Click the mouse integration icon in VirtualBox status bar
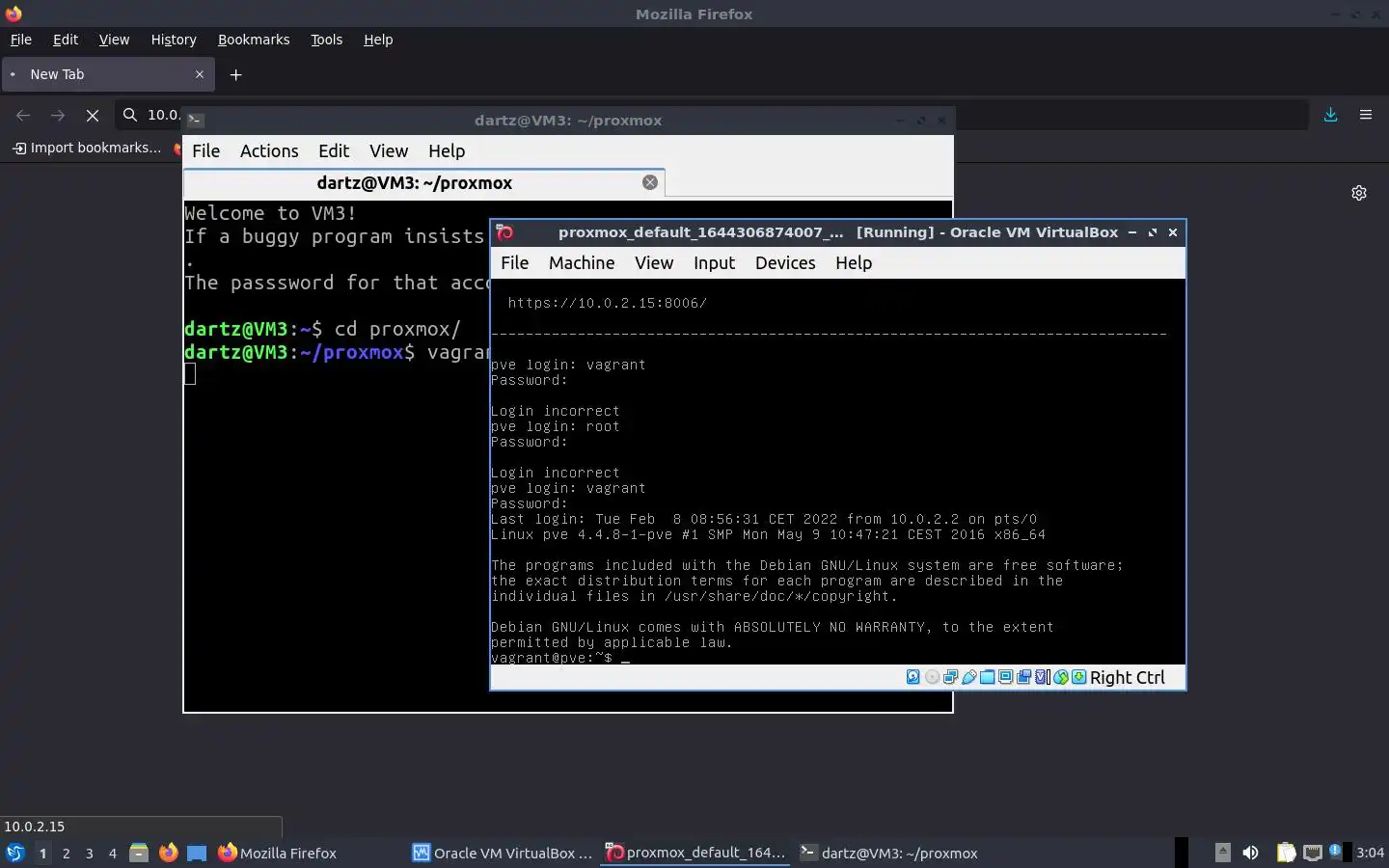 tap(1061, 677)
